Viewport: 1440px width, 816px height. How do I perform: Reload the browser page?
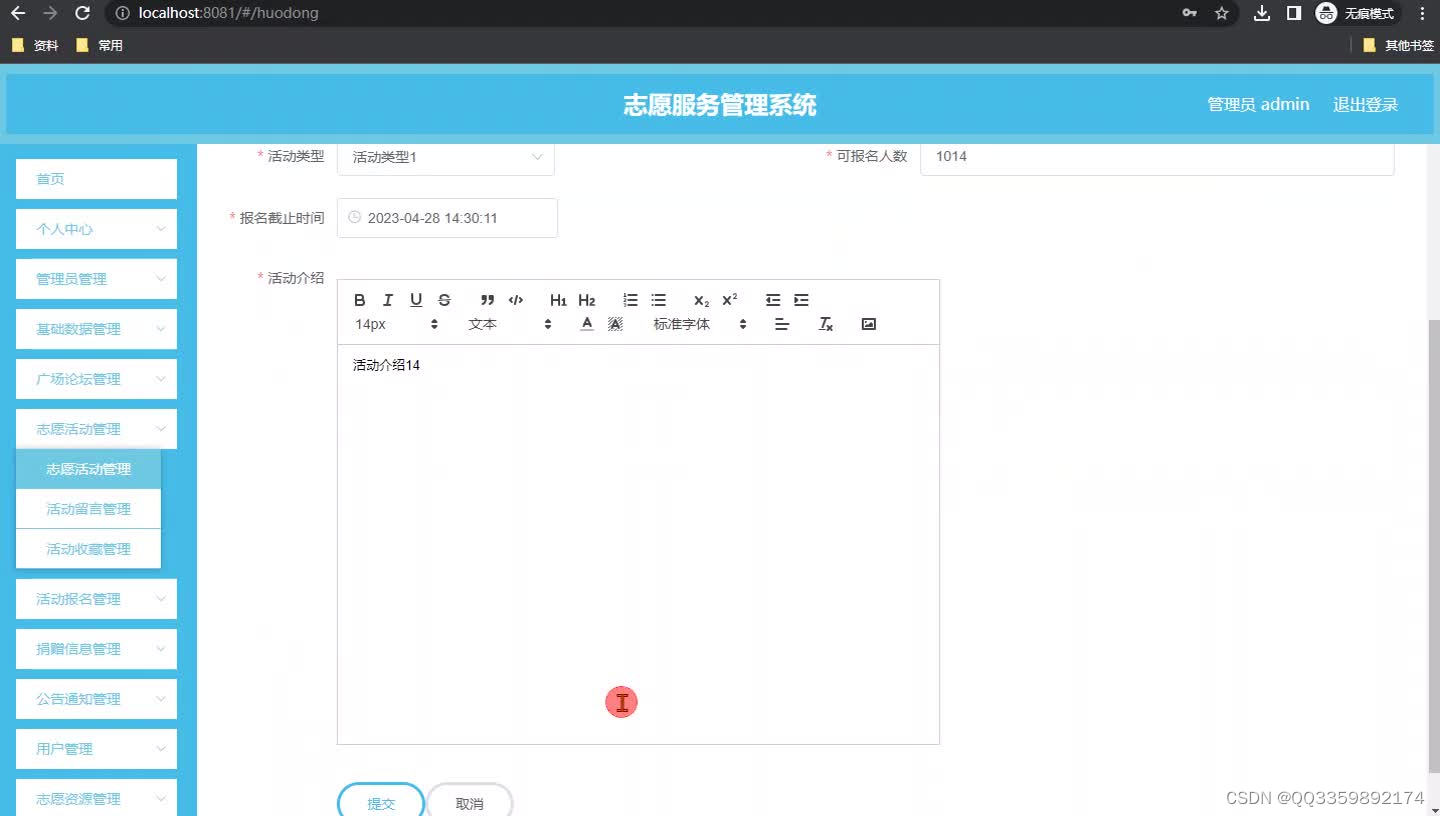(x=82, y=13)
